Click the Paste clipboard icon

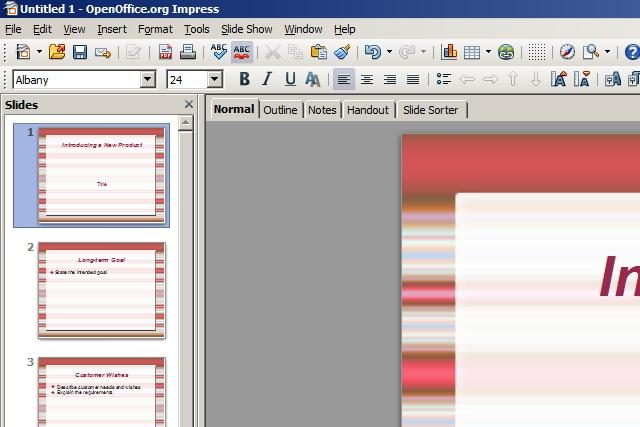(318, 52)
